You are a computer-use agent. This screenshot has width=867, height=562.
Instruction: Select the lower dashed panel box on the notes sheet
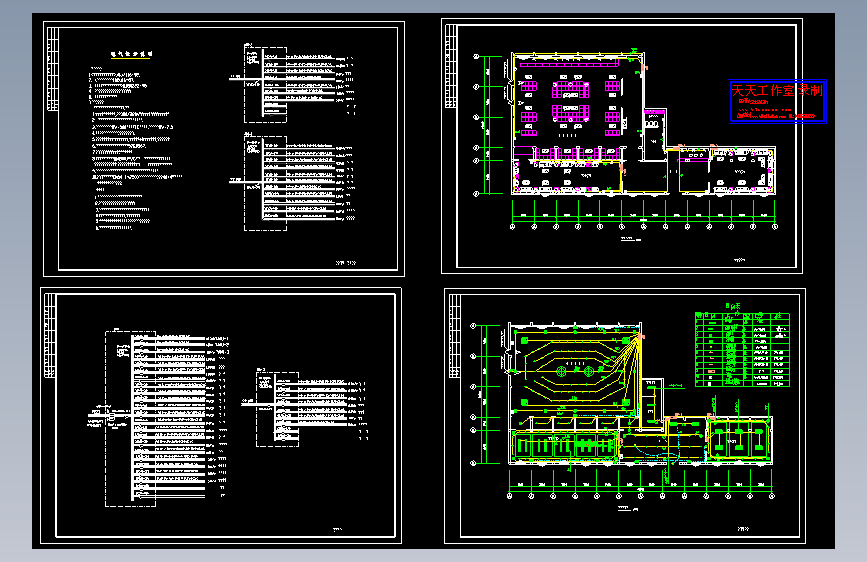(265, 183)
